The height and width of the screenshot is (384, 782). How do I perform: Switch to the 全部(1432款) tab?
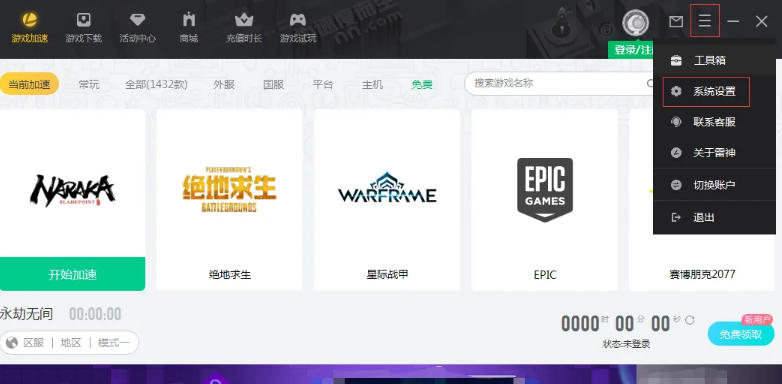tap(157, 85)
